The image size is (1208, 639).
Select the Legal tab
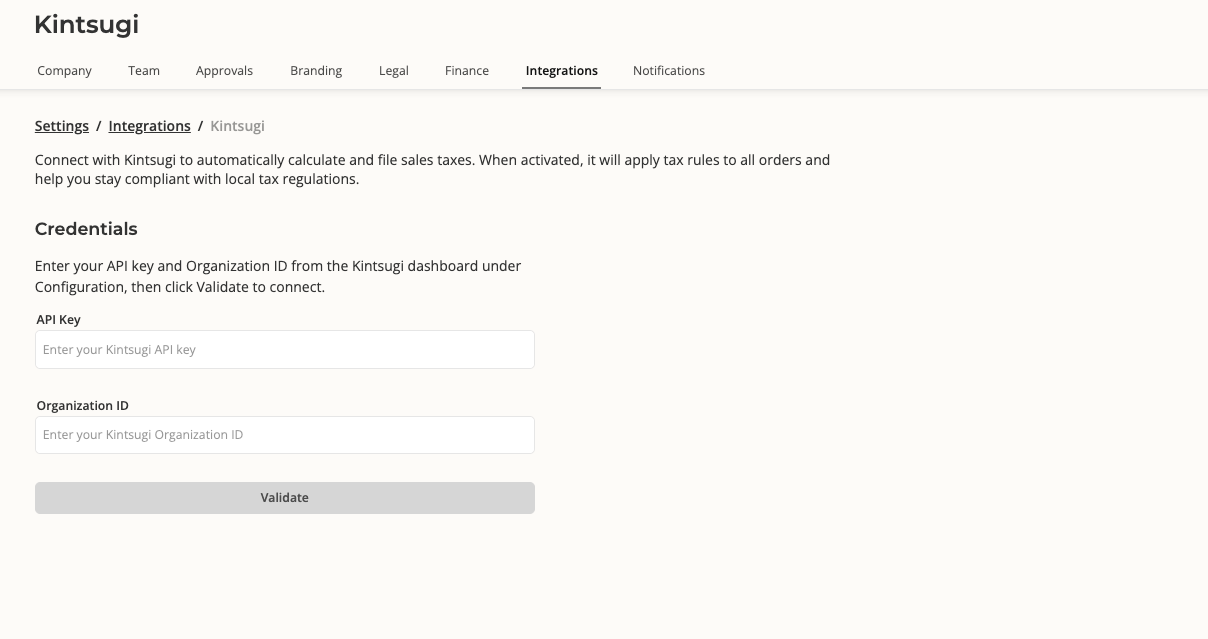click(394, 71)
